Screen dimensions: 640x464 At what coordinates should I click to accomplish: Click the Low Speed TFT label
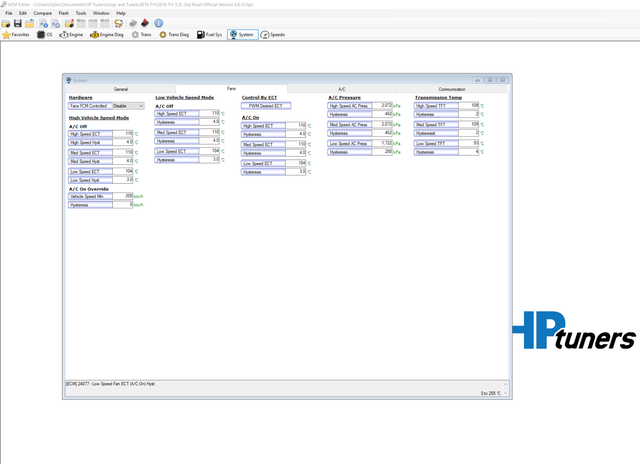436,143
